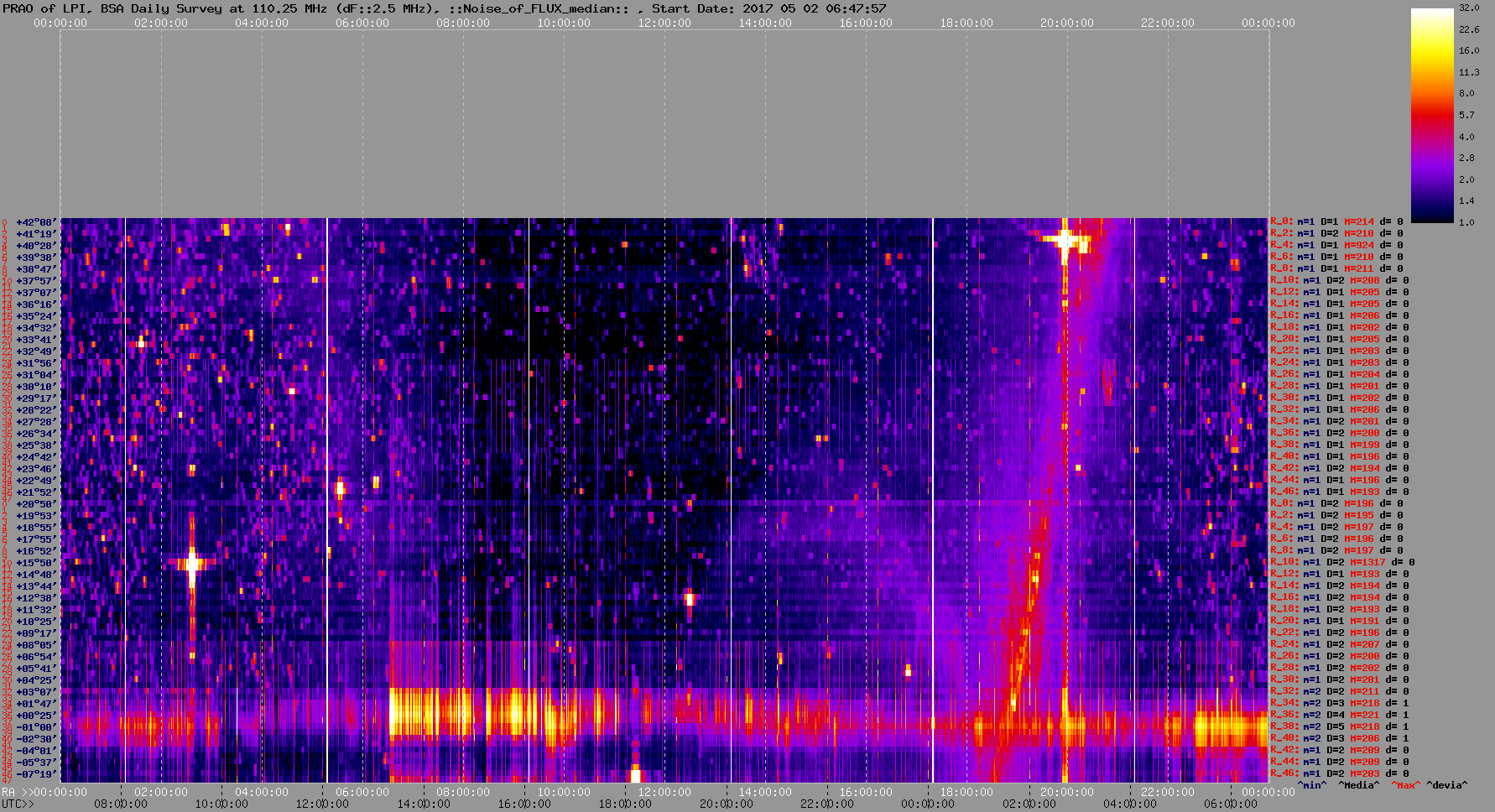Click the row 'R_34: m=2 D=3 M=218'
Image resolution: width=1495 pixels, height=812 pixels.
tap(1340, 704)
